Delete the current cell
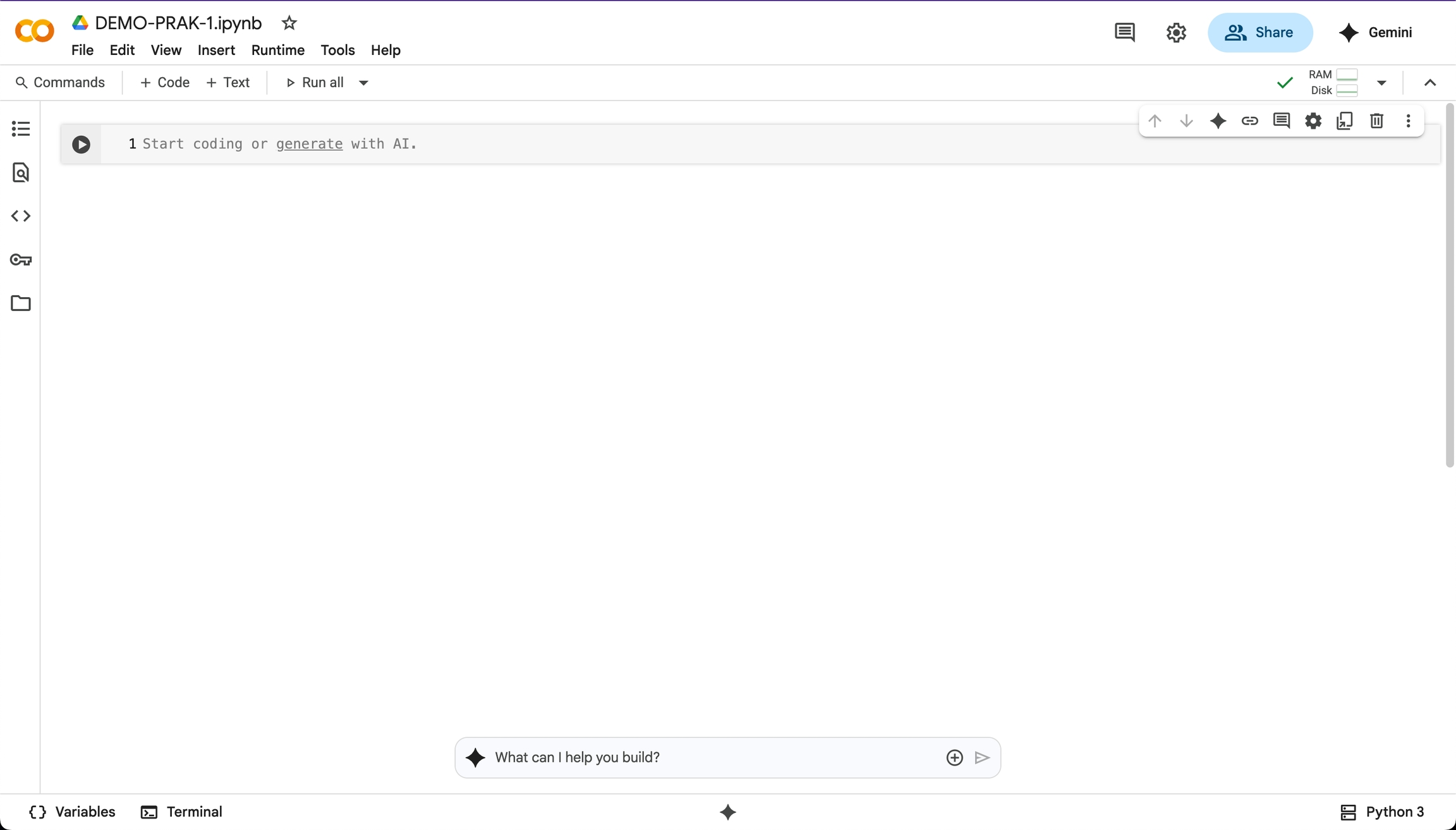This screenshot has height=830, width=1456. (x=1376, y=121)
